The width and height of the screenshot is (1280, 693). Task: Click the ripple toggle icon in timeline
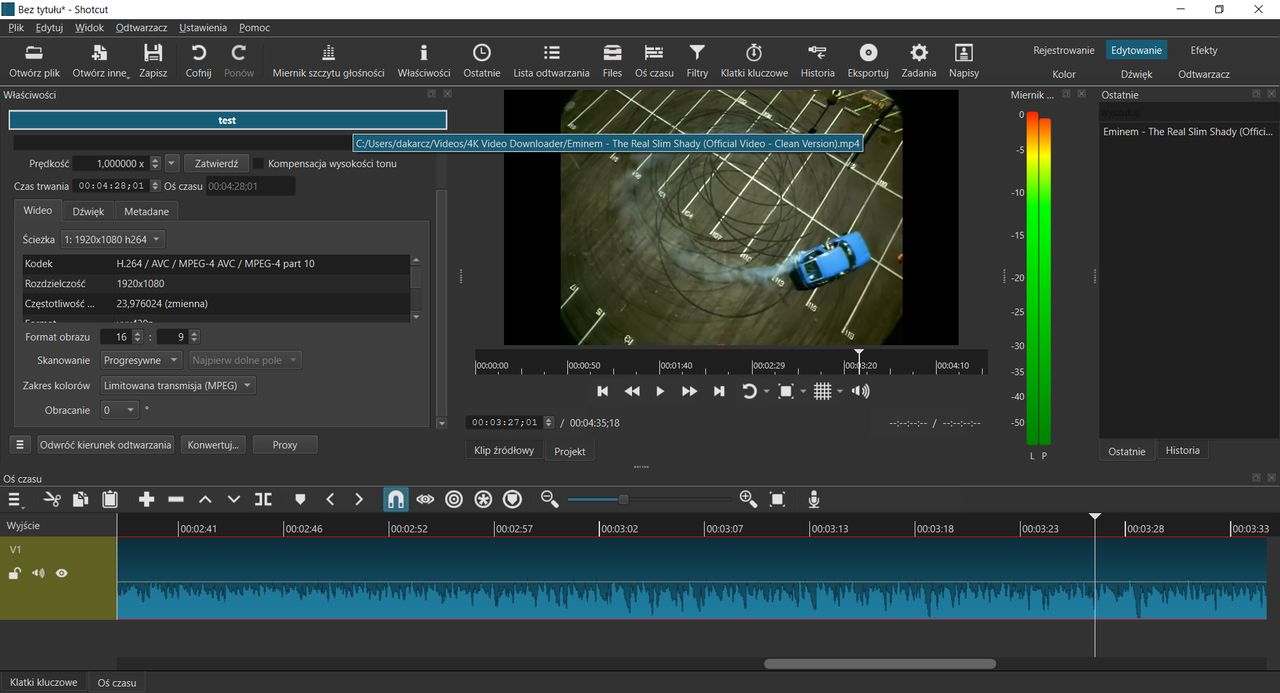click(x=454, y=499)
